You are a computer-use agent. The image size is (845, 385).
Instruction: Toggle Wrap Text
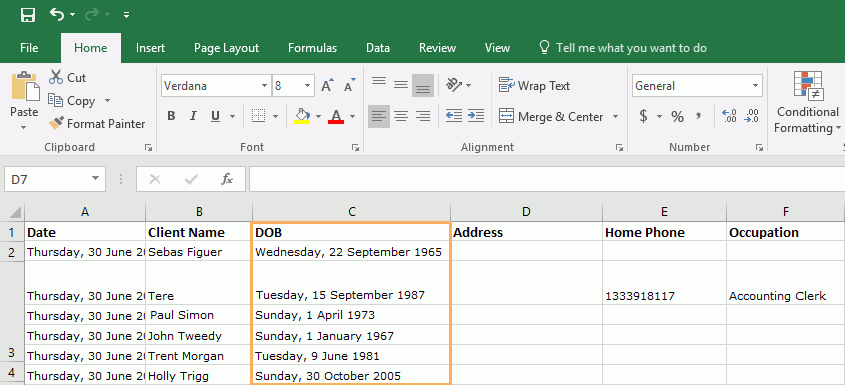pyautogui.click(x=534, y=86)
